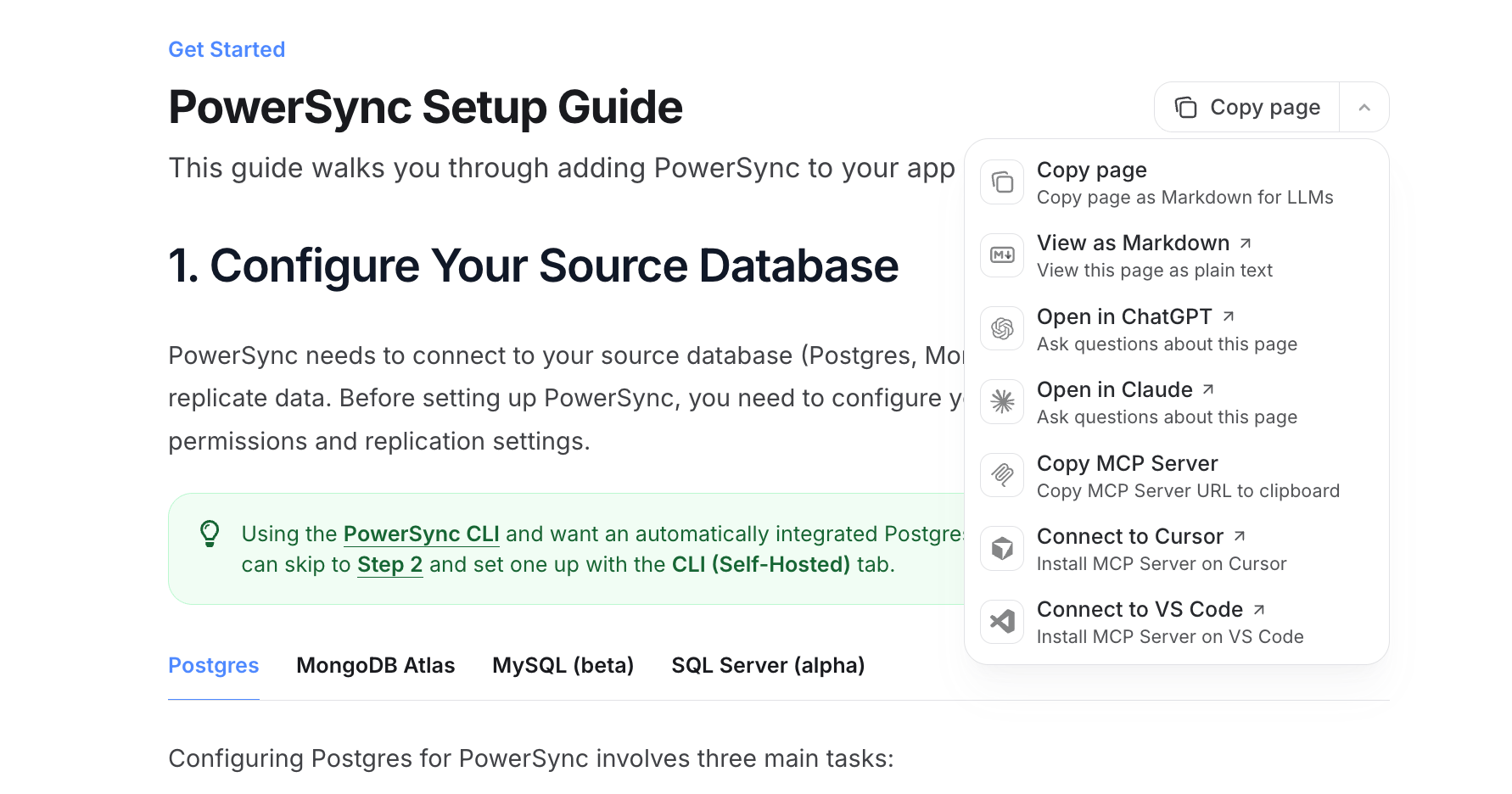This screenshot has height=794, width=1512.
Task: Select Copy page menu entry text
Action: pyautogui.click(x=1091, y=171)
